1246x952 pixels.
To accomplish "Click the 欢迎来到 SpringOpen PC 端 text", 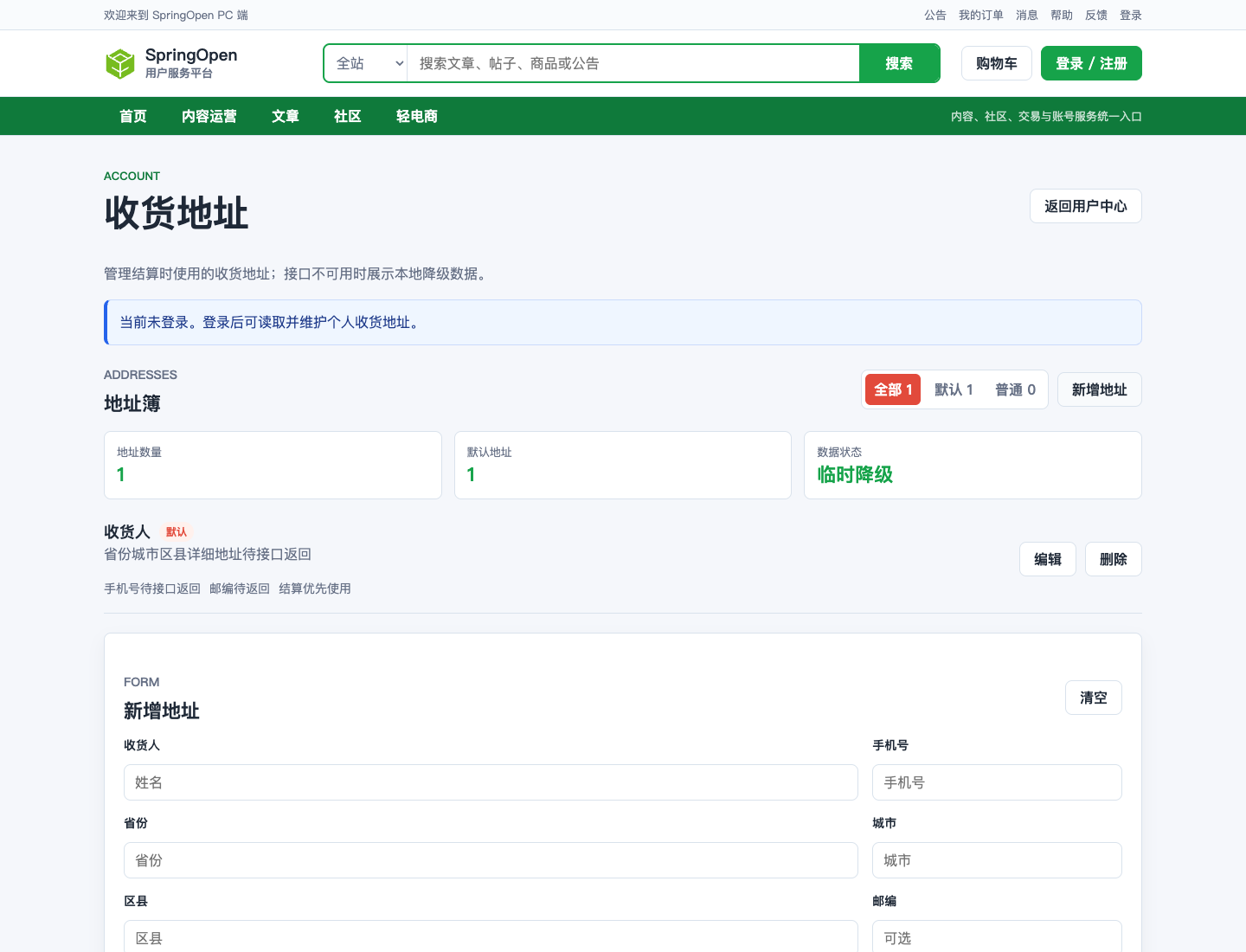I will pyautogui.click(x=176, y=15).
